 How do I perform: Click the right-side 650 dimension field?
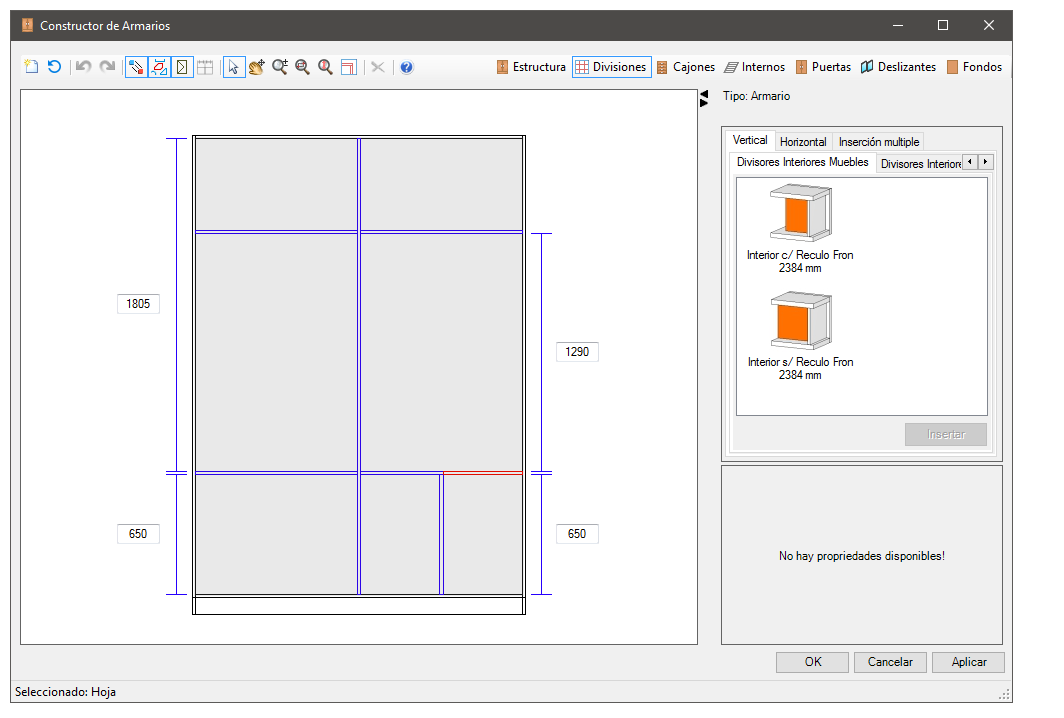pos(577,533)
